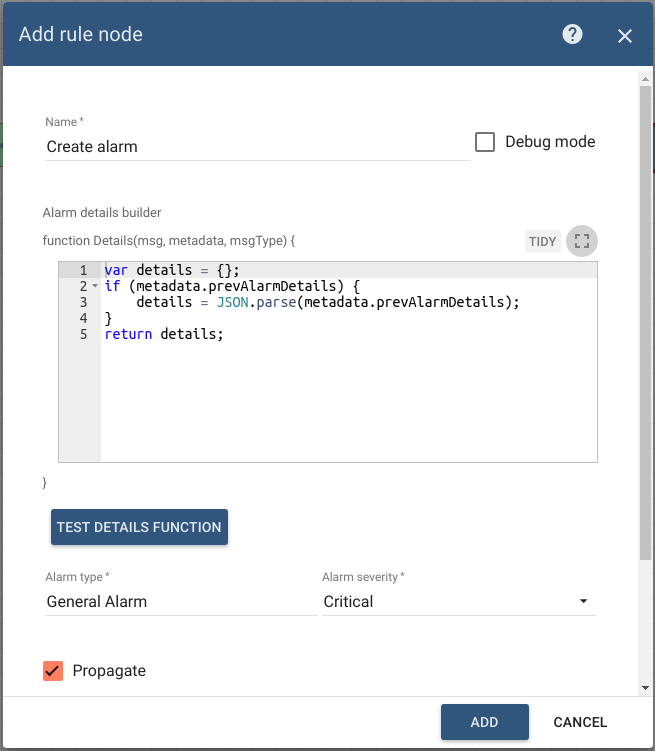This screenshot has height=751, width=655.
Task: Cancel adding the rule node
Action: tap(580, 722)
